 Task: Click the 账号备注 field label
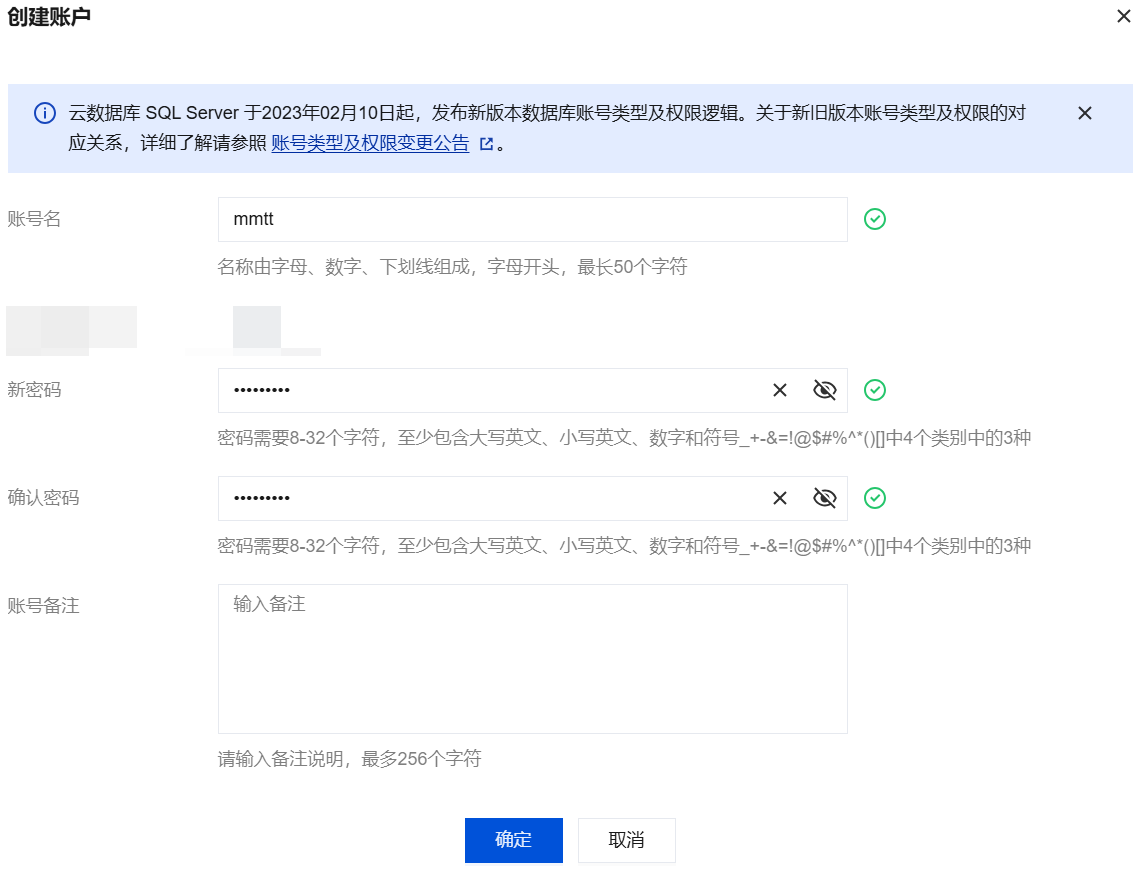43,606
